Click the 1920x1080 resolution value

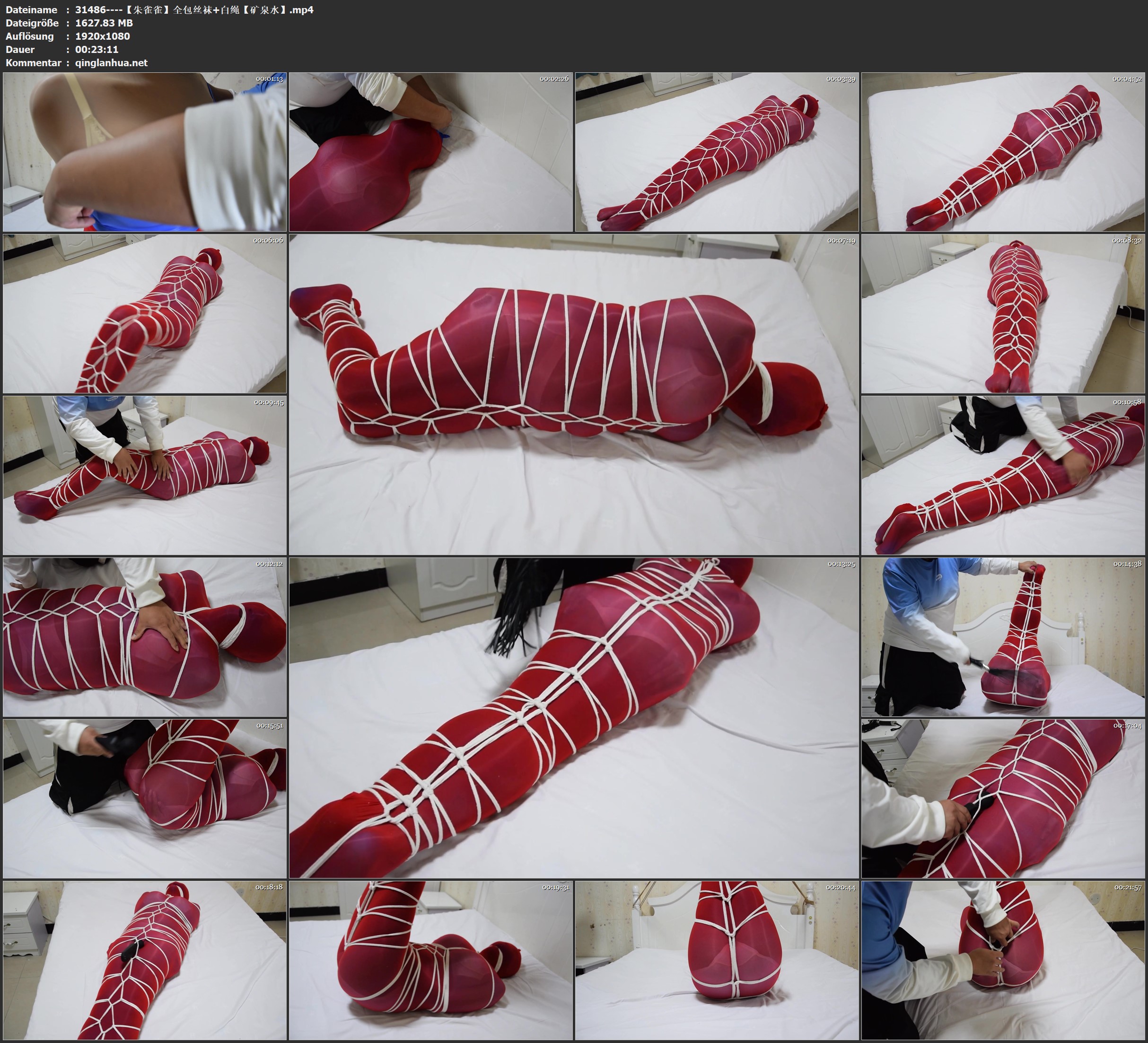(x=103, y=36)
